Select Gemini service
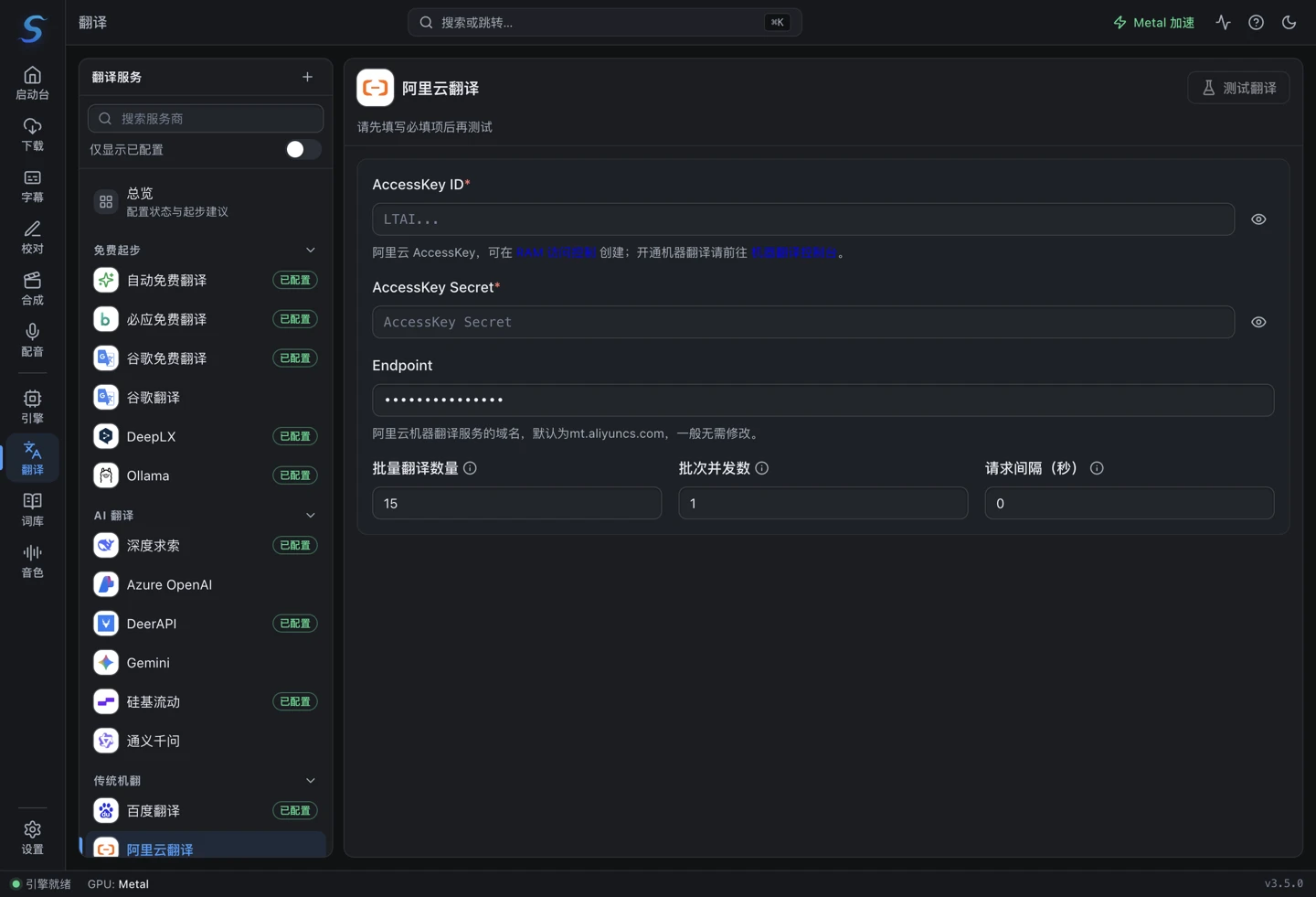1316x897 pixels. tap(206, 663)
